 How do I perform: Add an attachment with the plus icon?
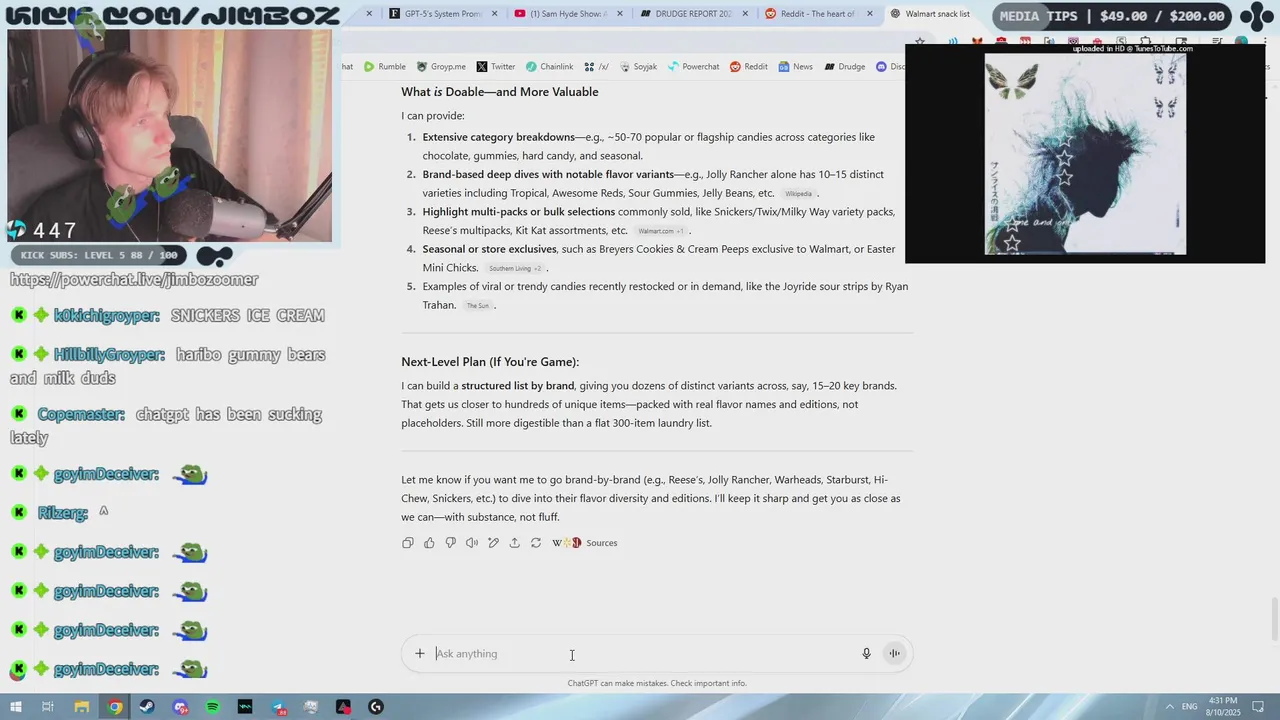420,654
